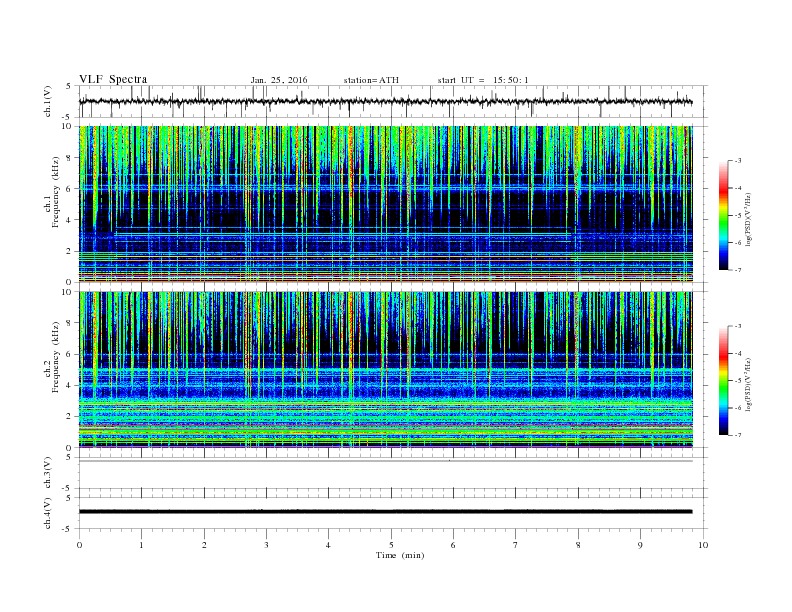792x612 pixels.
Task: Click the "7" tick on the time axis
Action: coord(516,545)
